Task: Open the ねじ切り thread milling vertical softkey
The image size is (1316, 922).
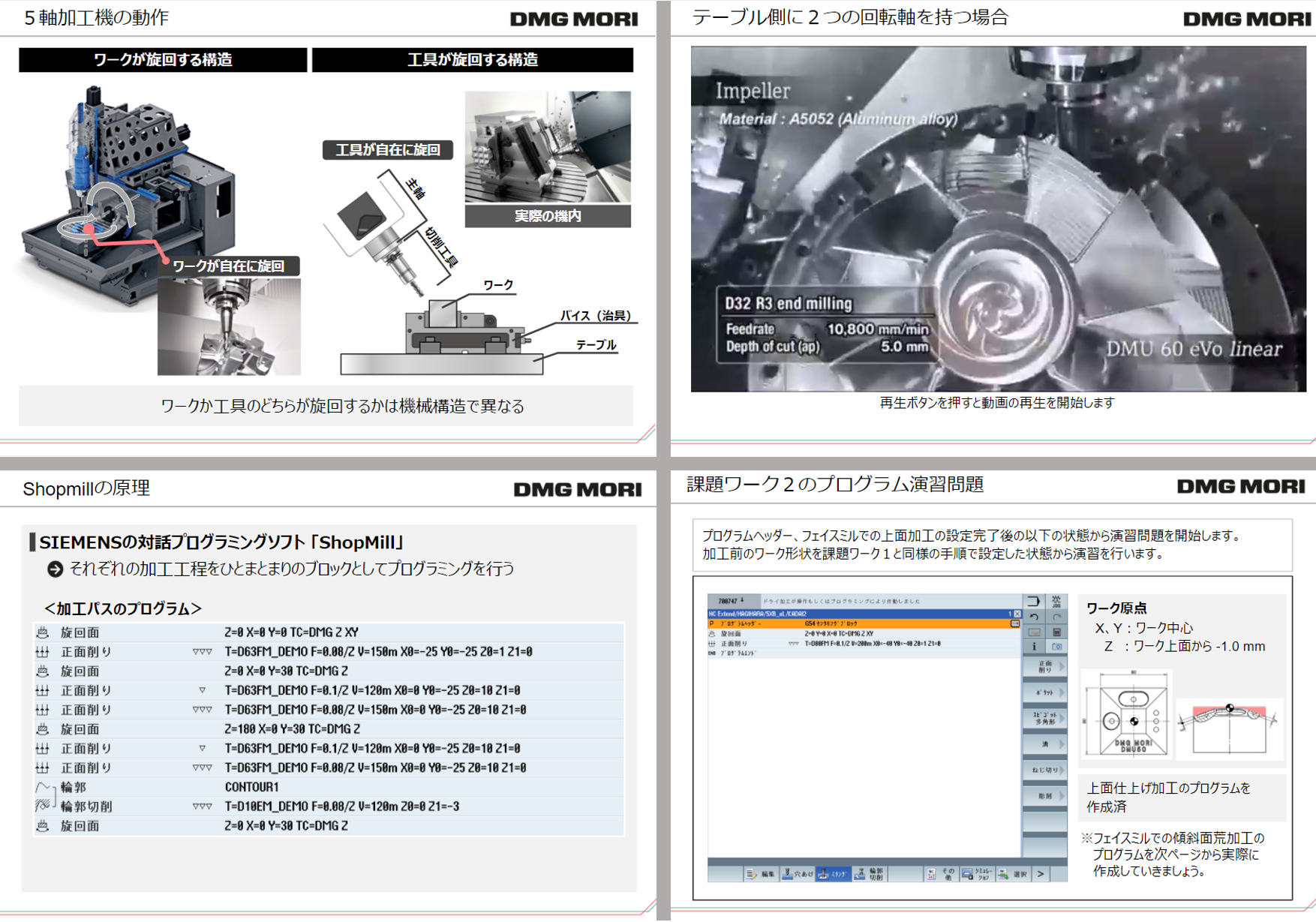Action: [1045, 770]
